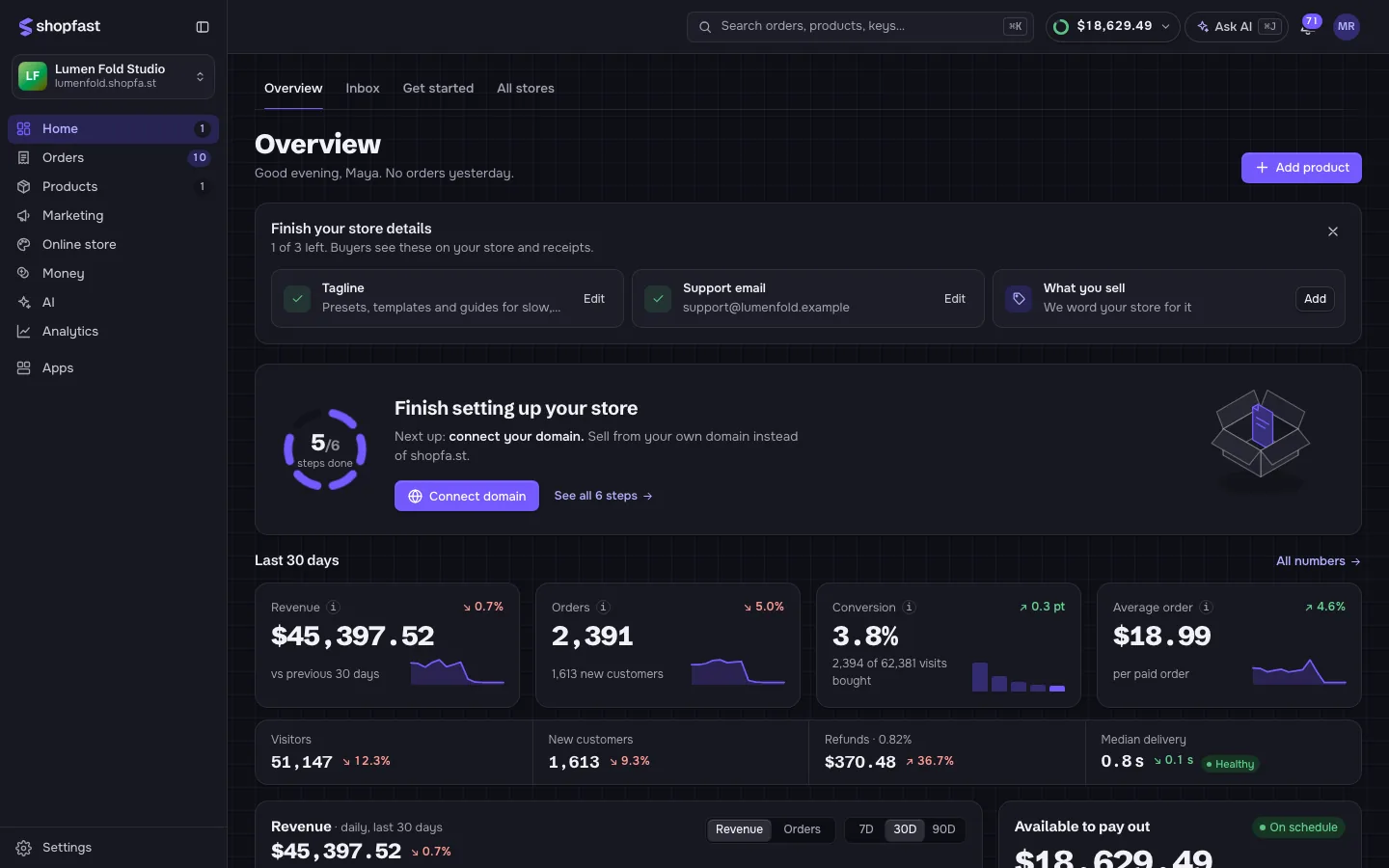Select the Overview tab
The image size is (1389, 868).
293,89
